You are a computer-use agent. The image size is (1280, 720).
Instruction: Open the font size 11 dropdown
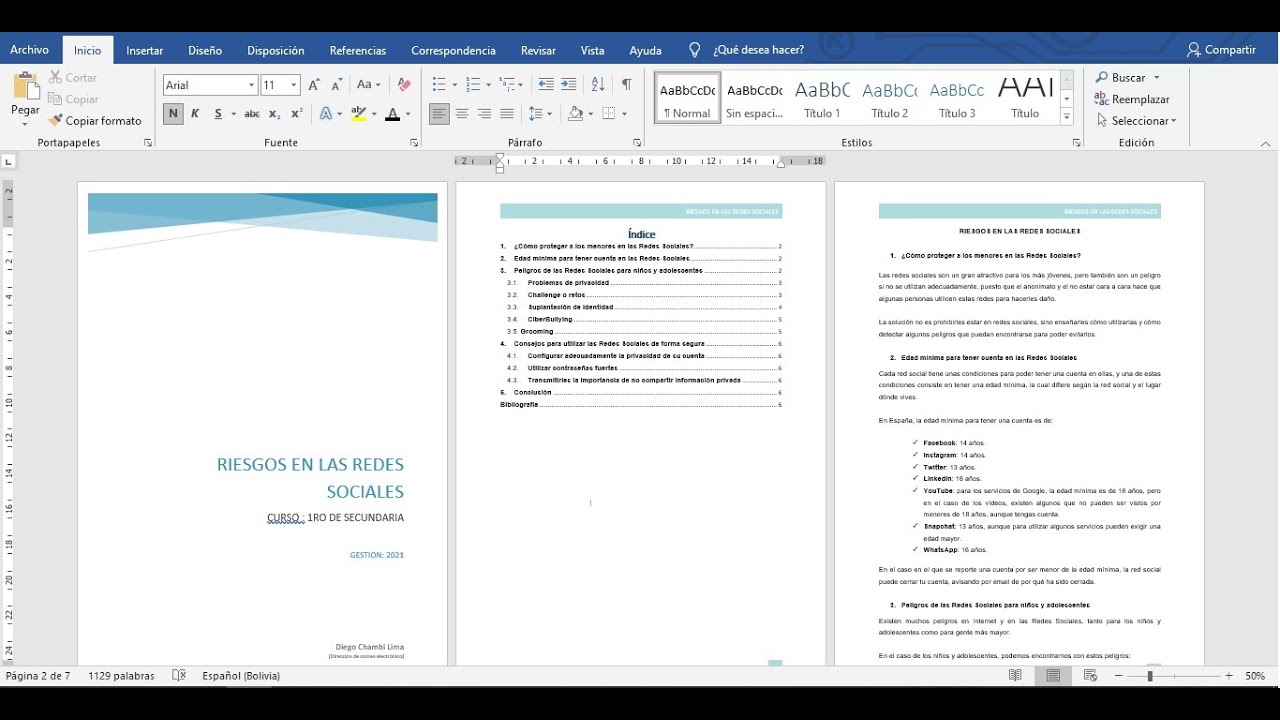pos(294,86)
